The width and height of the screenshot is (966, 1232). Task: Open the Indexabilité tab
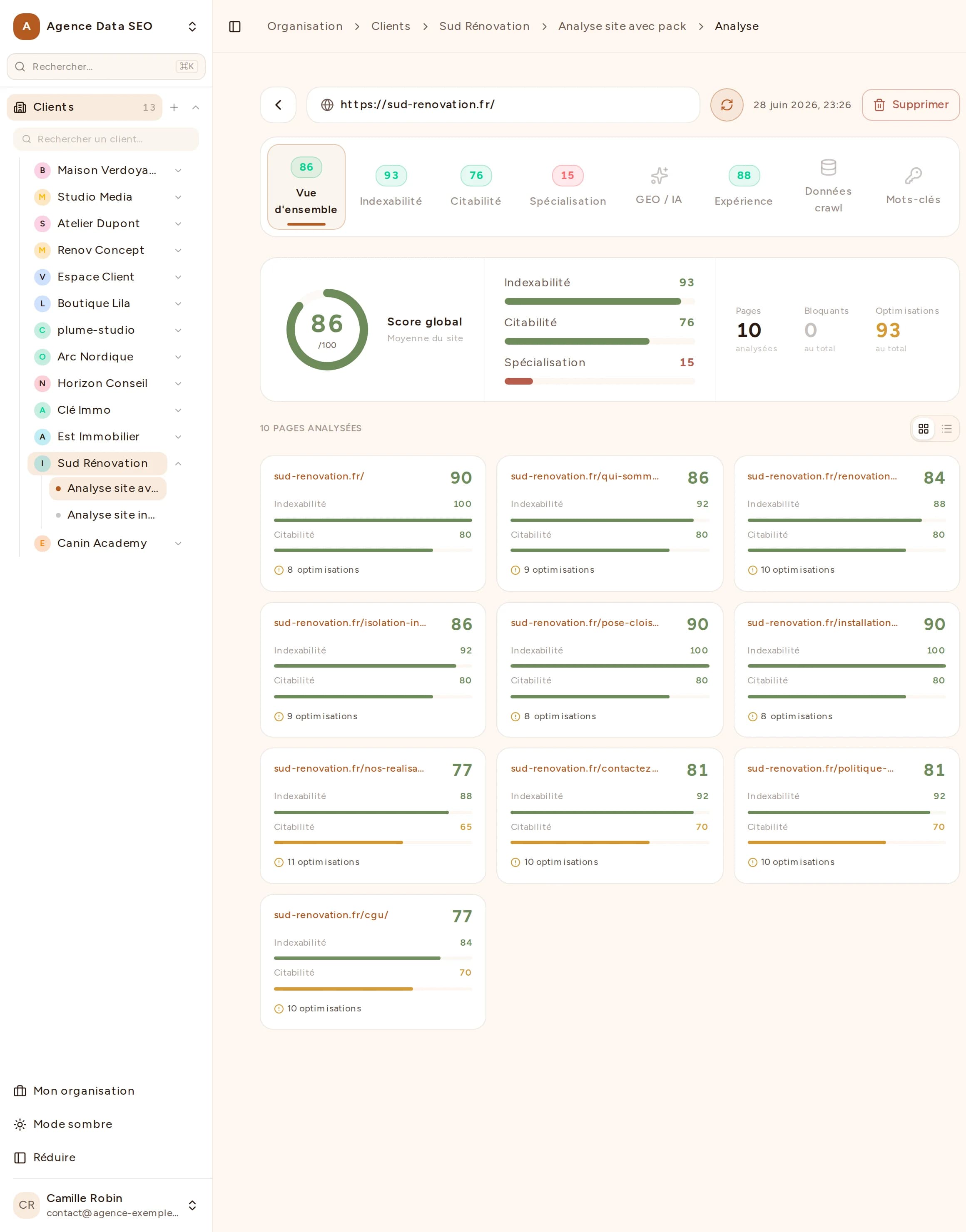391,186
